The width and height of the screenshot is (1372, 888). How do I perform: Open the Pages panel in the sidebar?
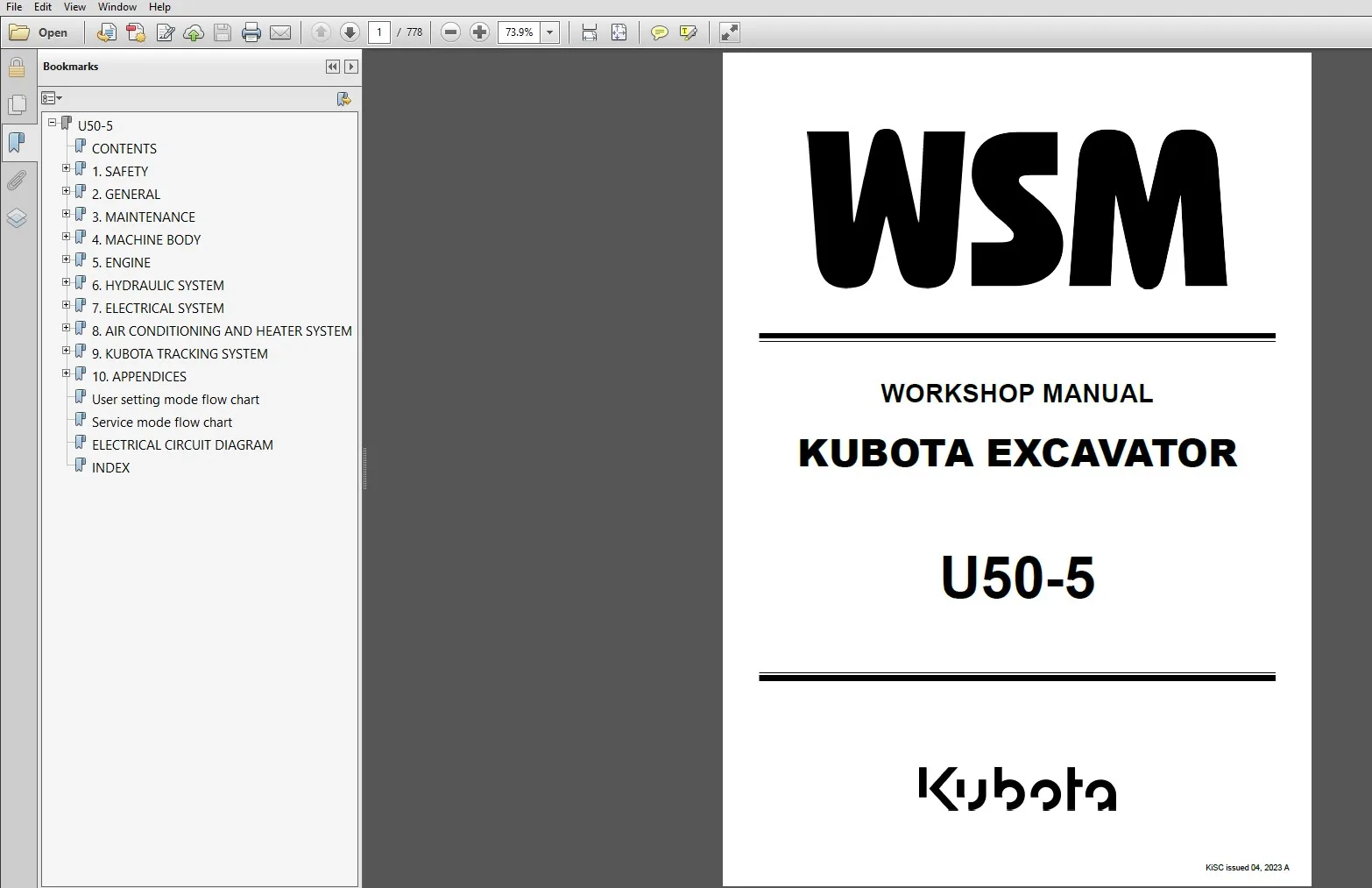click(x=18, y=104)
